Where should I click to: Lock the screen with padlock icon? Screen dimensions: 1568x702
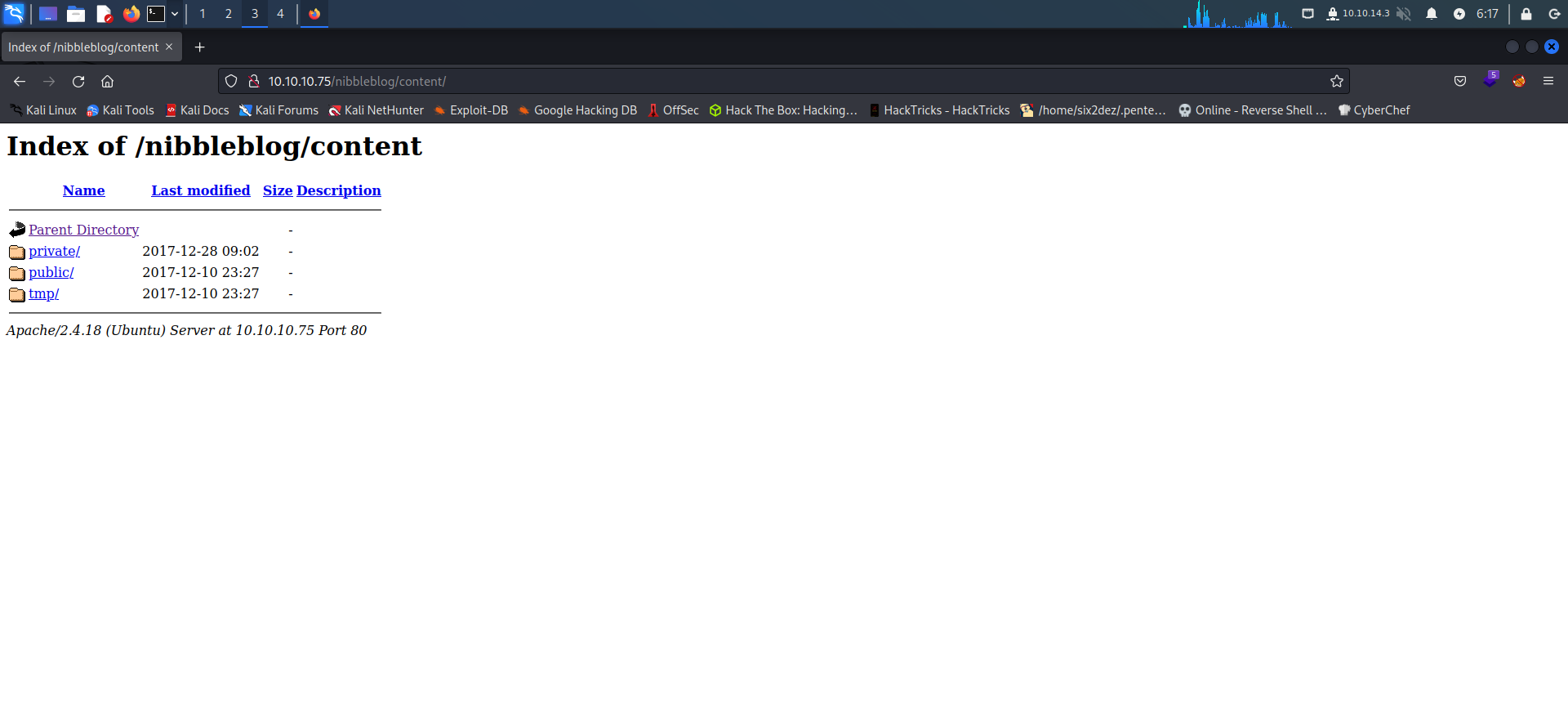tap(1526, 14)
